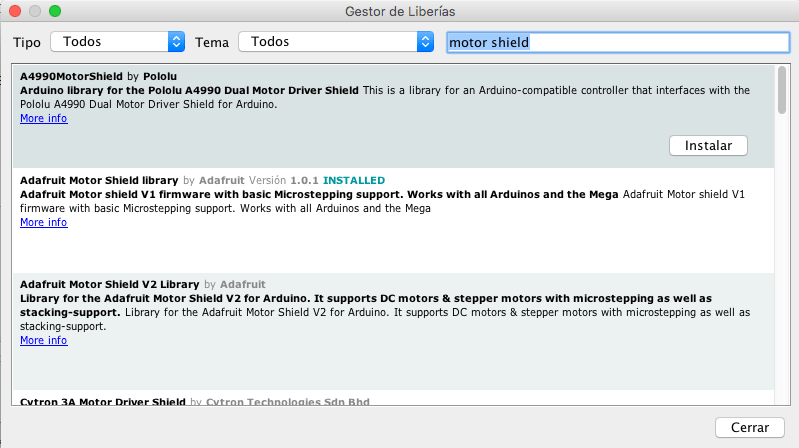Screen dimensions: 799x448
Task: Install the A4990MotorShield library
Action: click(708, 146)
